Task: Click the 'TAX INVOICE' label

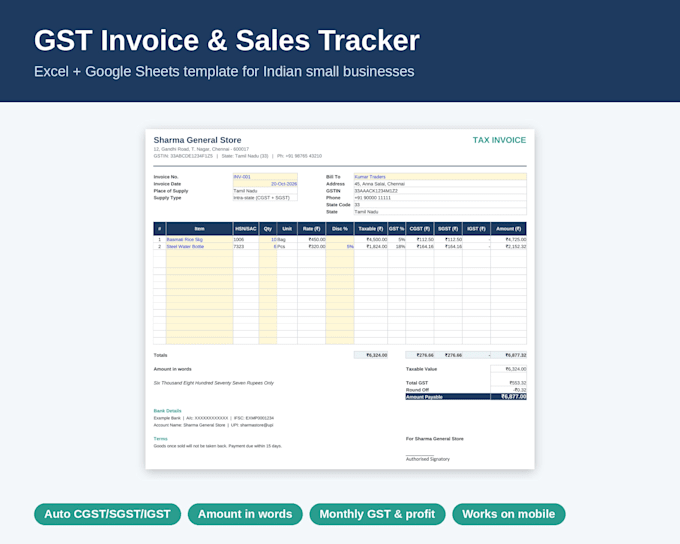Action: tap(499, 140)
